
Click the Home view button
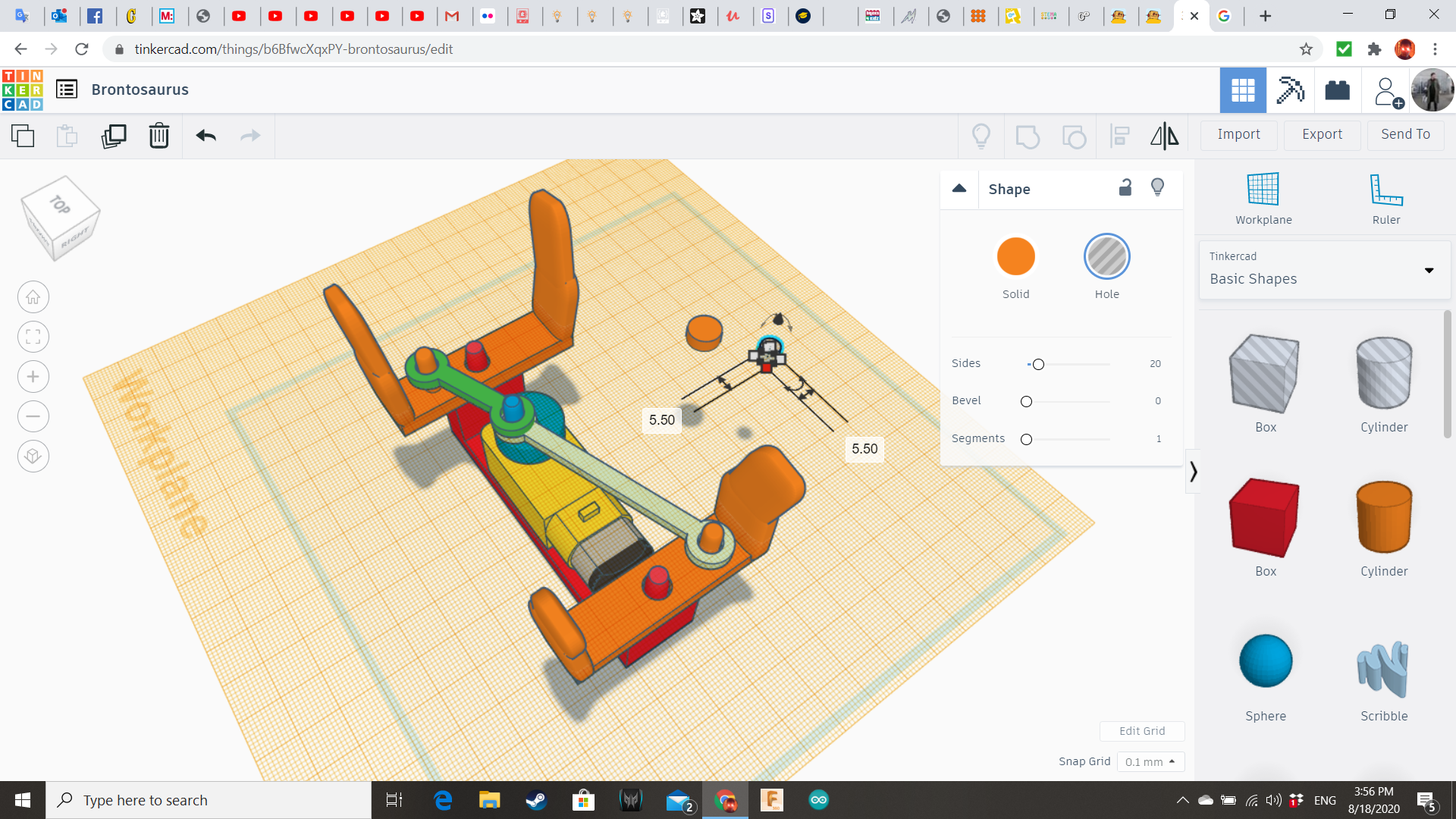pos(33,297)
